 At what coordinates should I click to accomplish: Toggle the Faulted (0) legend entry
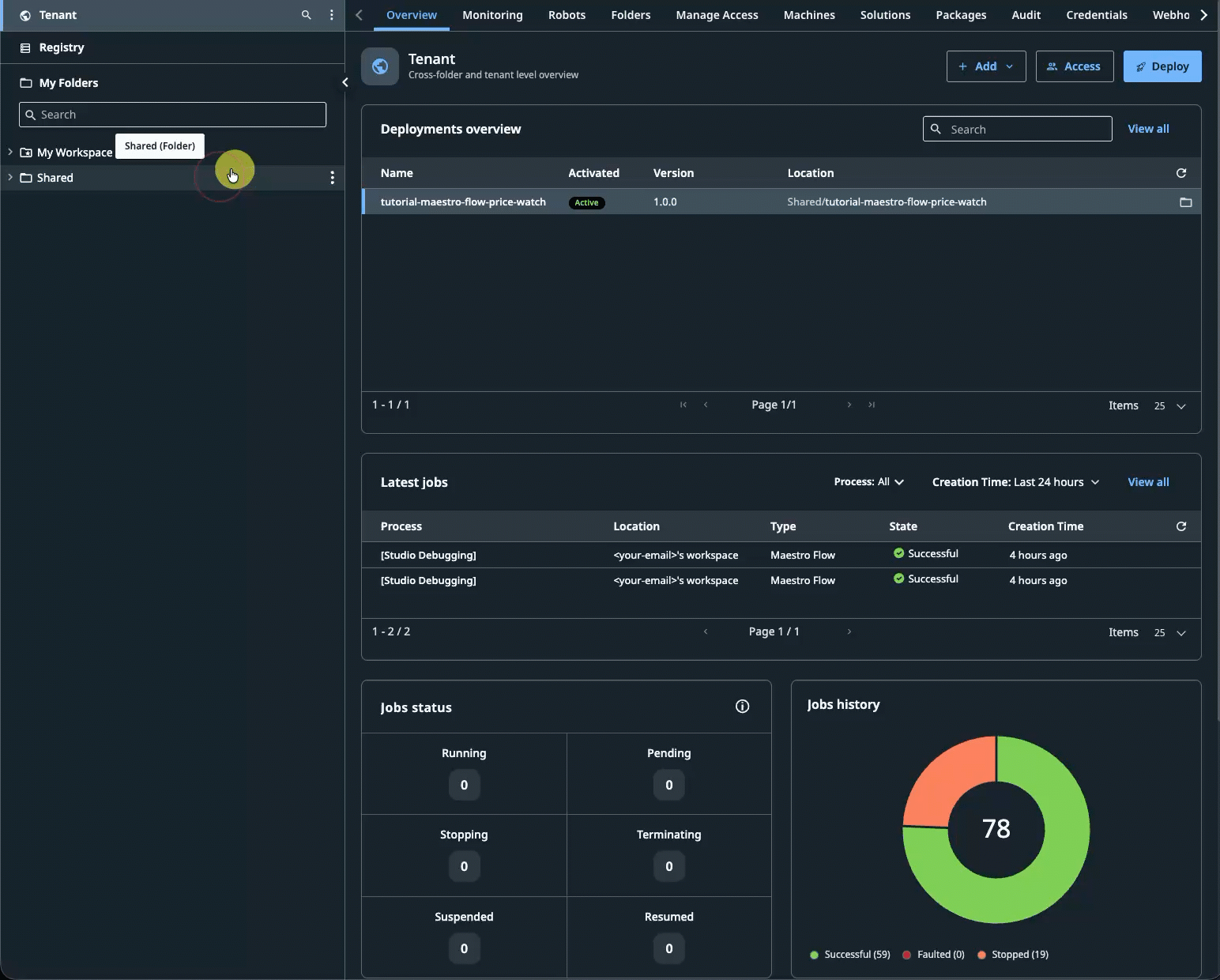click(933, 955)
